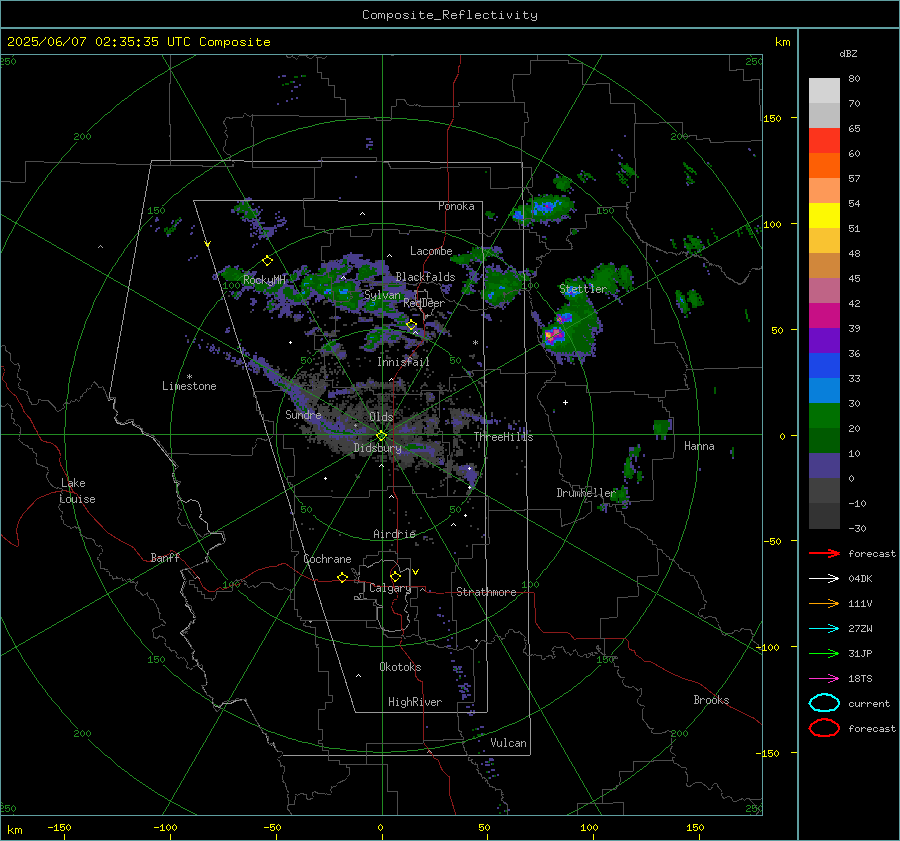Click the Hanna city label
The image size is (900, 841).
pyautogui.click(x=699, y=446)
